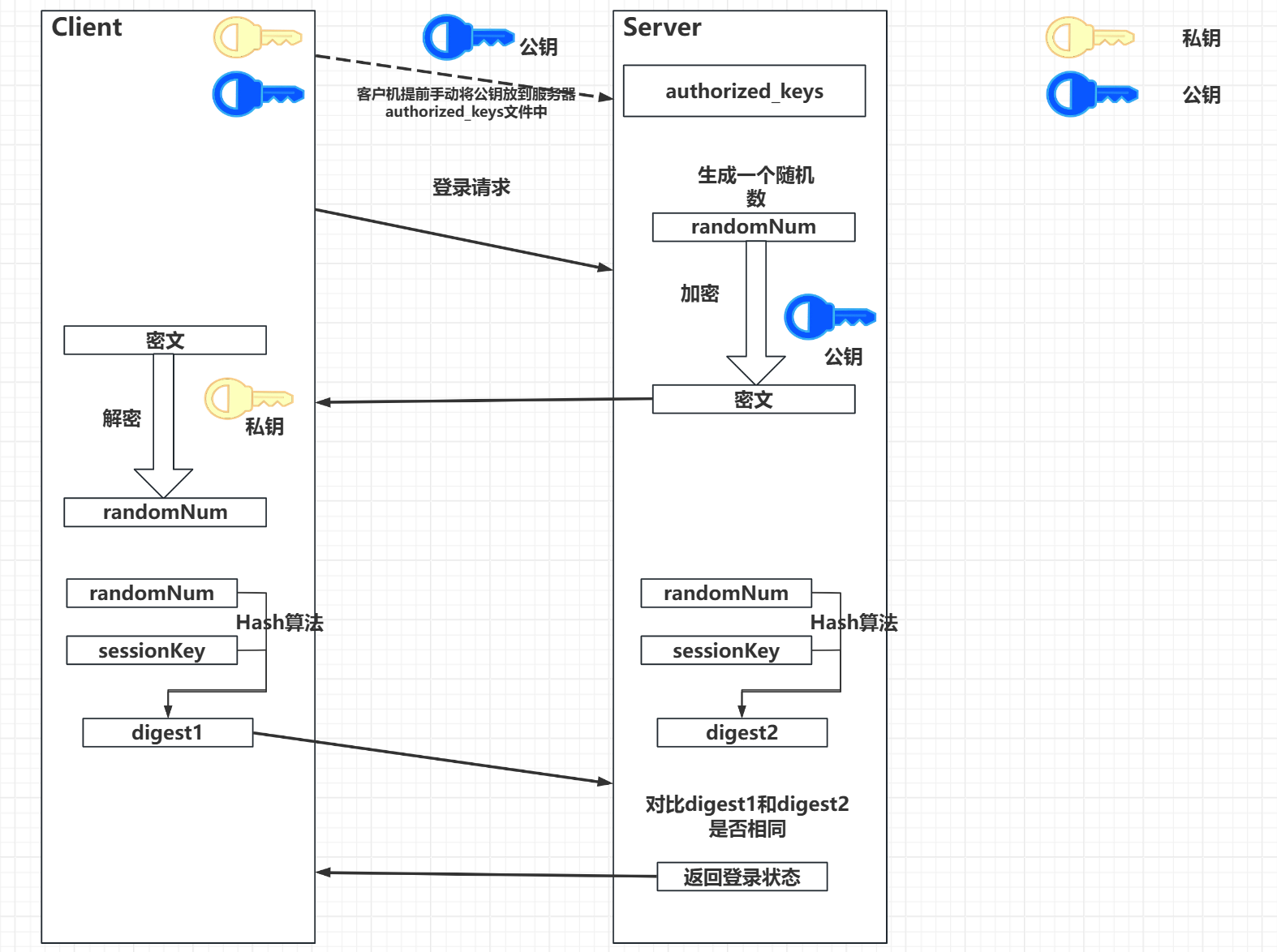Select the Server sessionKey box
Image resolution: width=1277 pixels, height=952 pixels.
click(726, 650)
